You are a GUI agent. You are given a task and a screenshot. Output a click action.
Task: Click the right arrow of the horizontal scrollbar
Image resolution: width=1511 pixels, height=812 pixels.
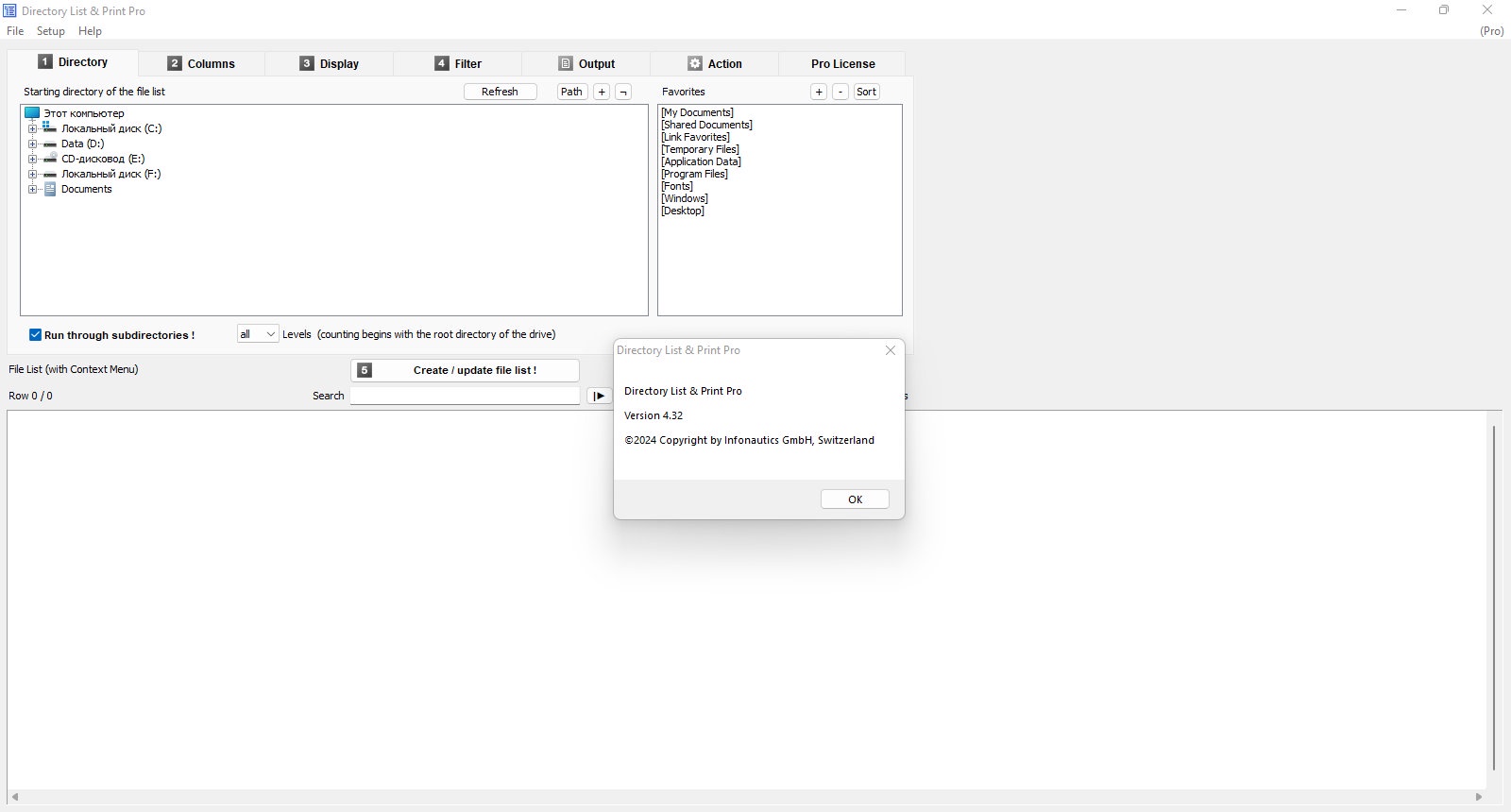coord(1479,798)
